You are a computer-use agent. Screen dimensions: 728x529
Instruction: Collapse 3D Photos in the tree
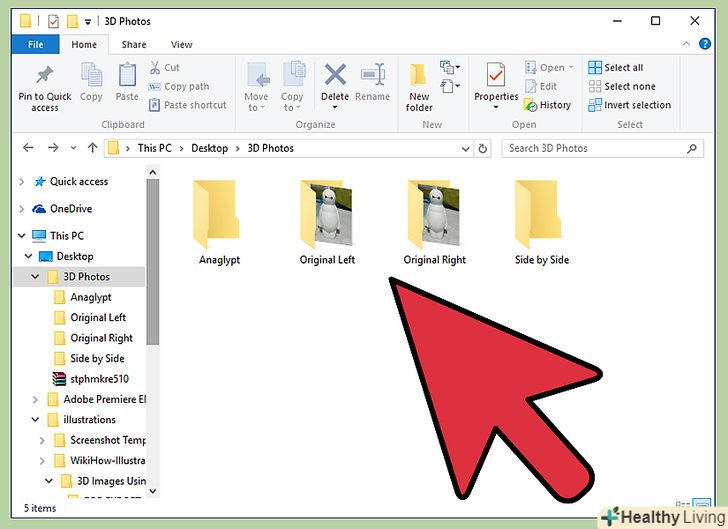coord(35,277)
